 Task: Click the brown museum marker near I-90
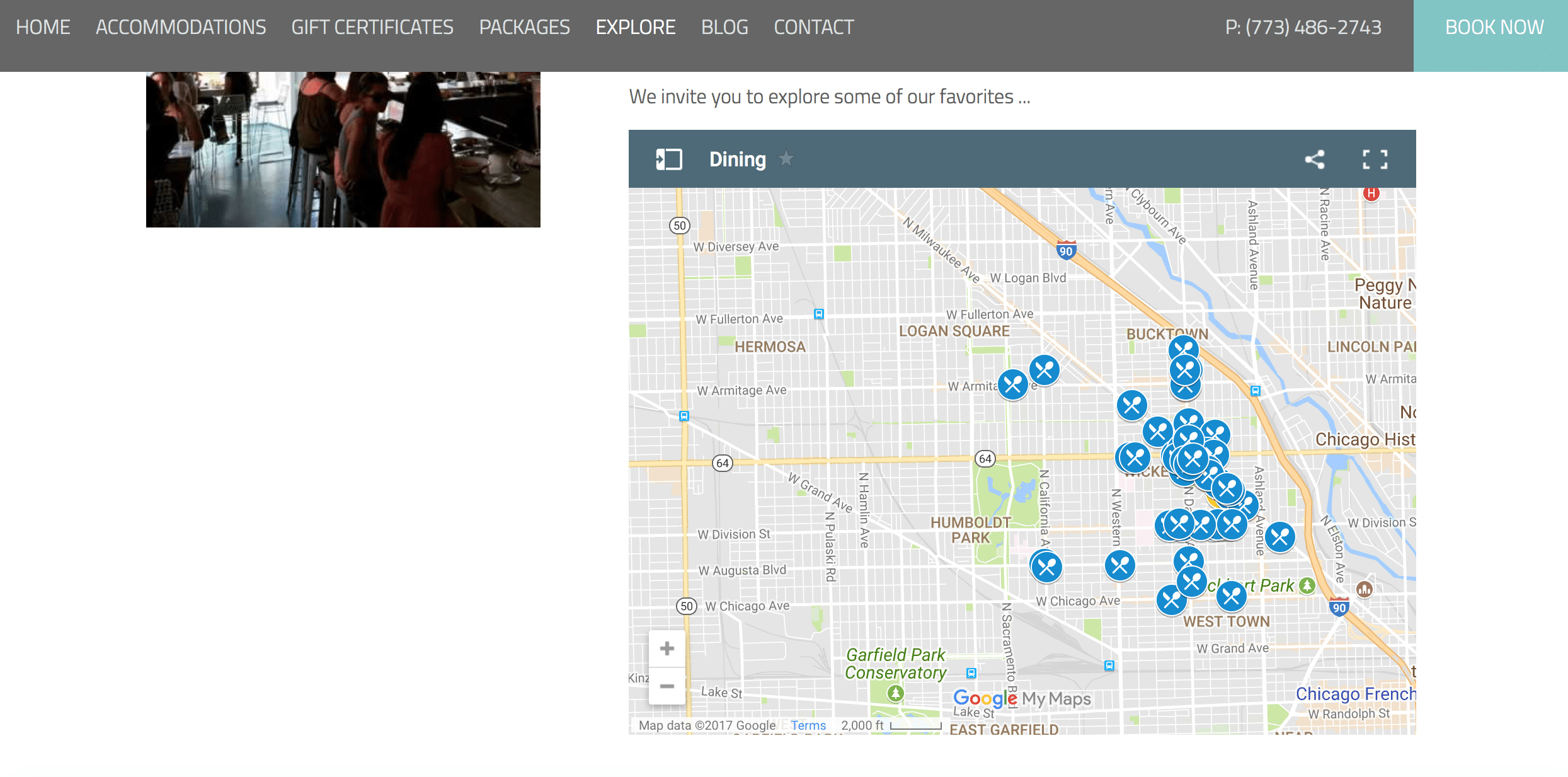tap(1365, 589)
